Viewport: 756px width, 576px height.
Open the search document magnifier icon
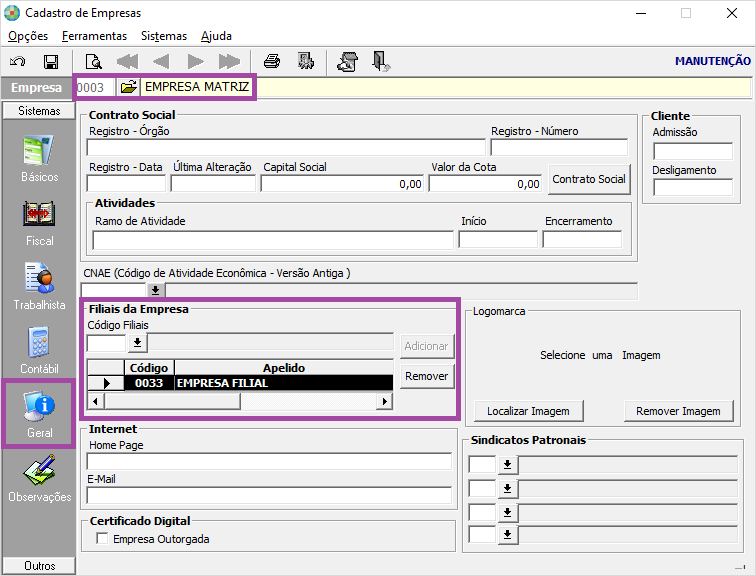pos(93,62)
